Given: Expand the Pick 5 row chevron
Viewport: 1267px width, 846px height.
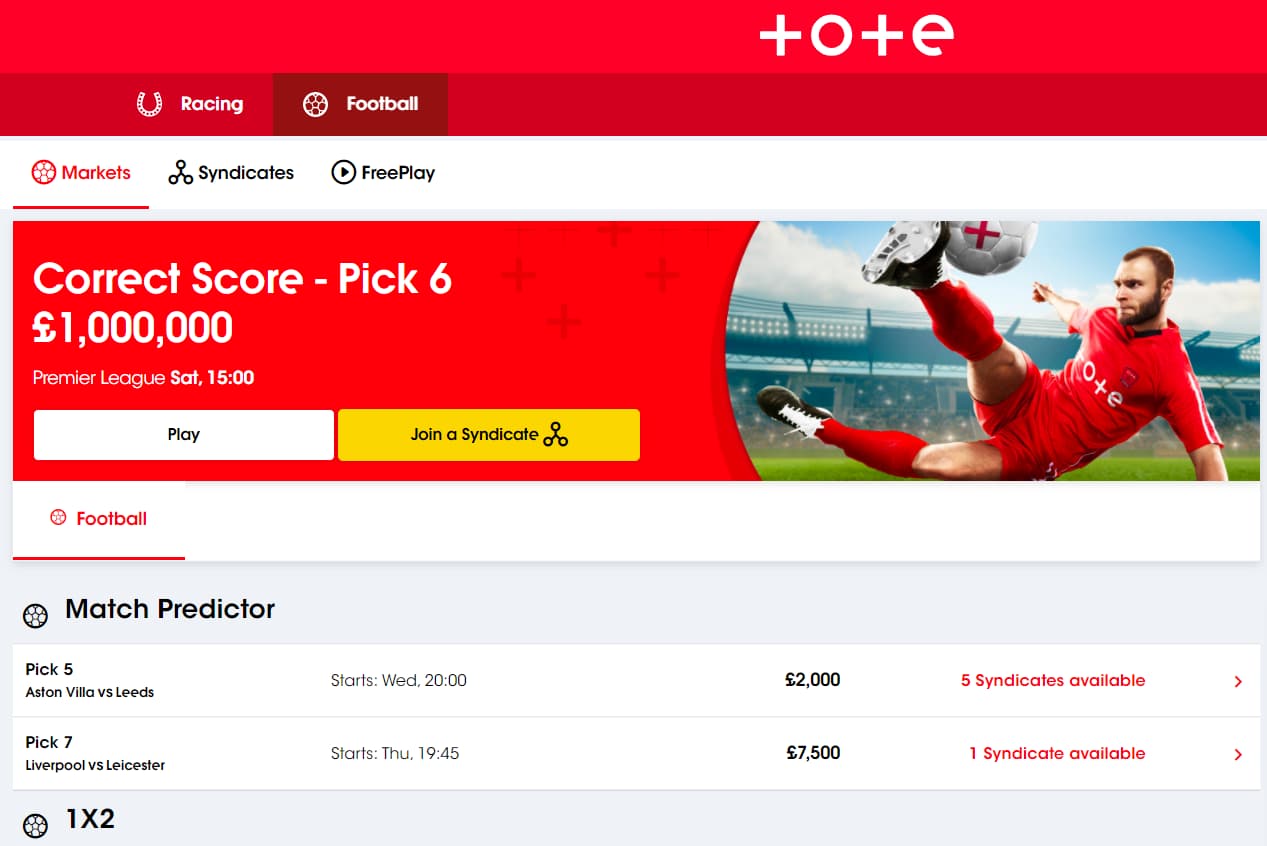Looking at the screenshot, I should 1238,681.
